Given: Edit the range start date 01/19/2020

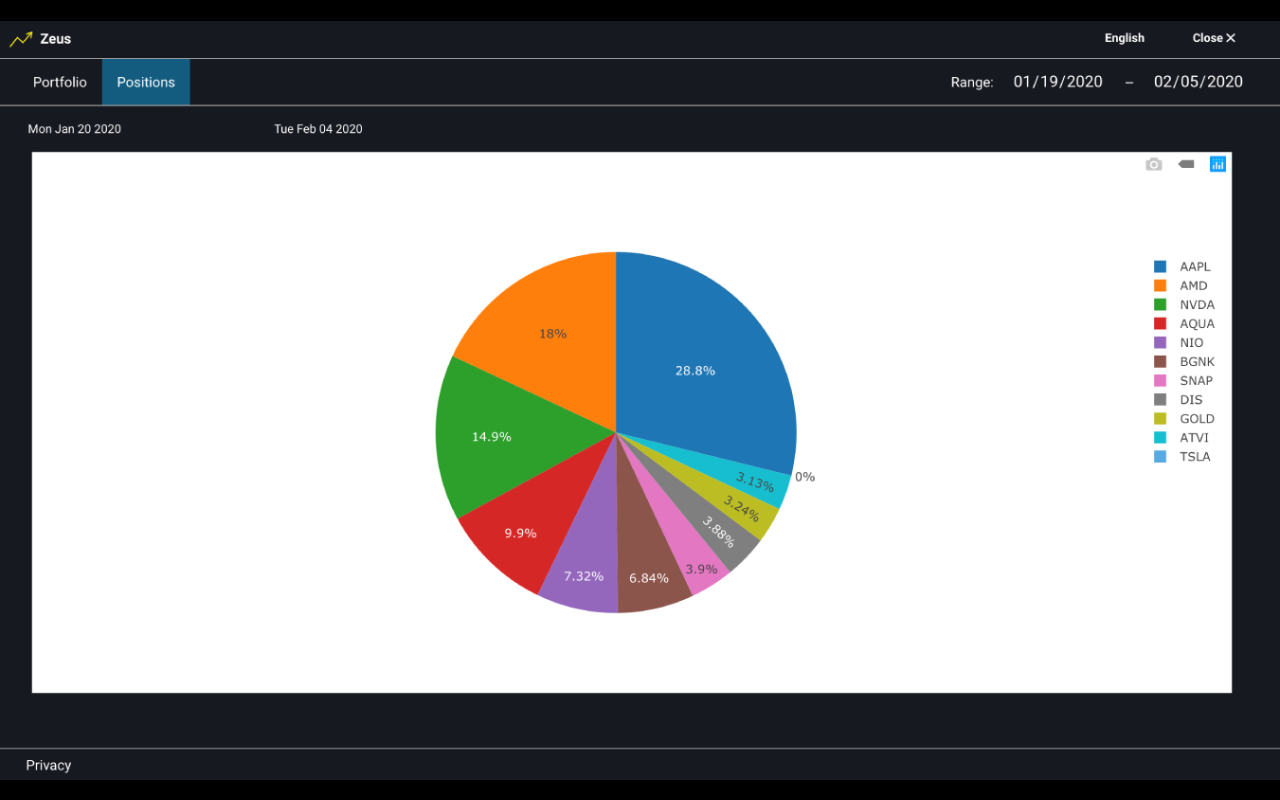Looking at the screenshot, I should pos(1058,82).
